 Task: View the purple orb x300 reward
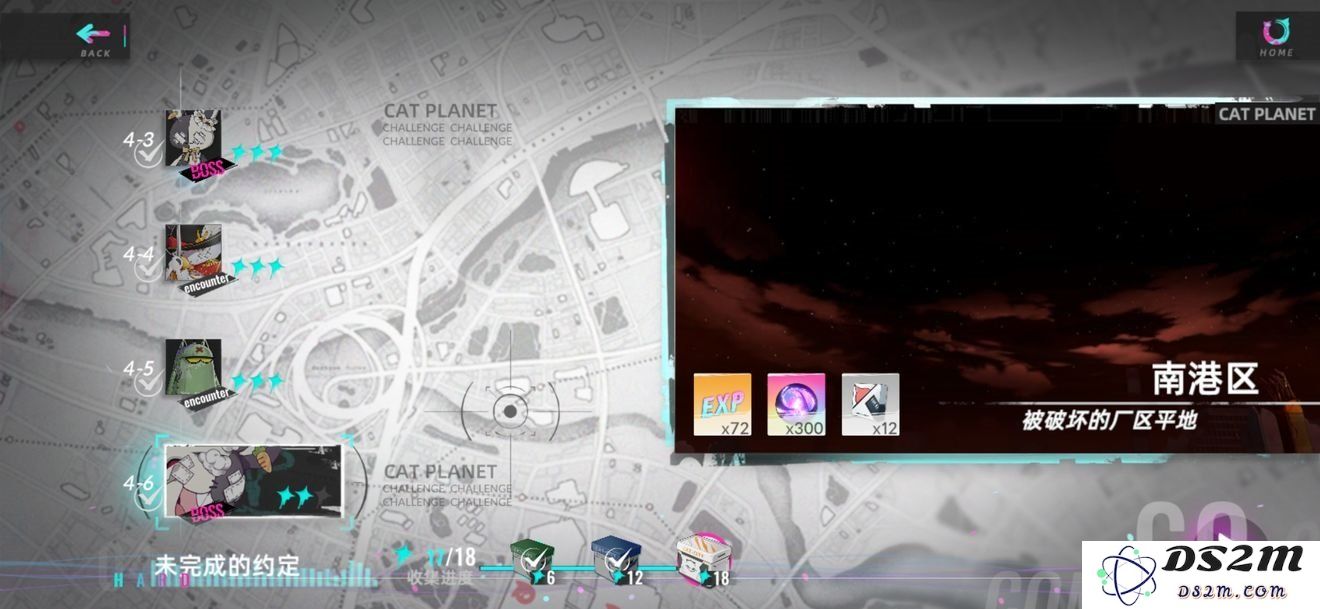click(x=796, y=404)
